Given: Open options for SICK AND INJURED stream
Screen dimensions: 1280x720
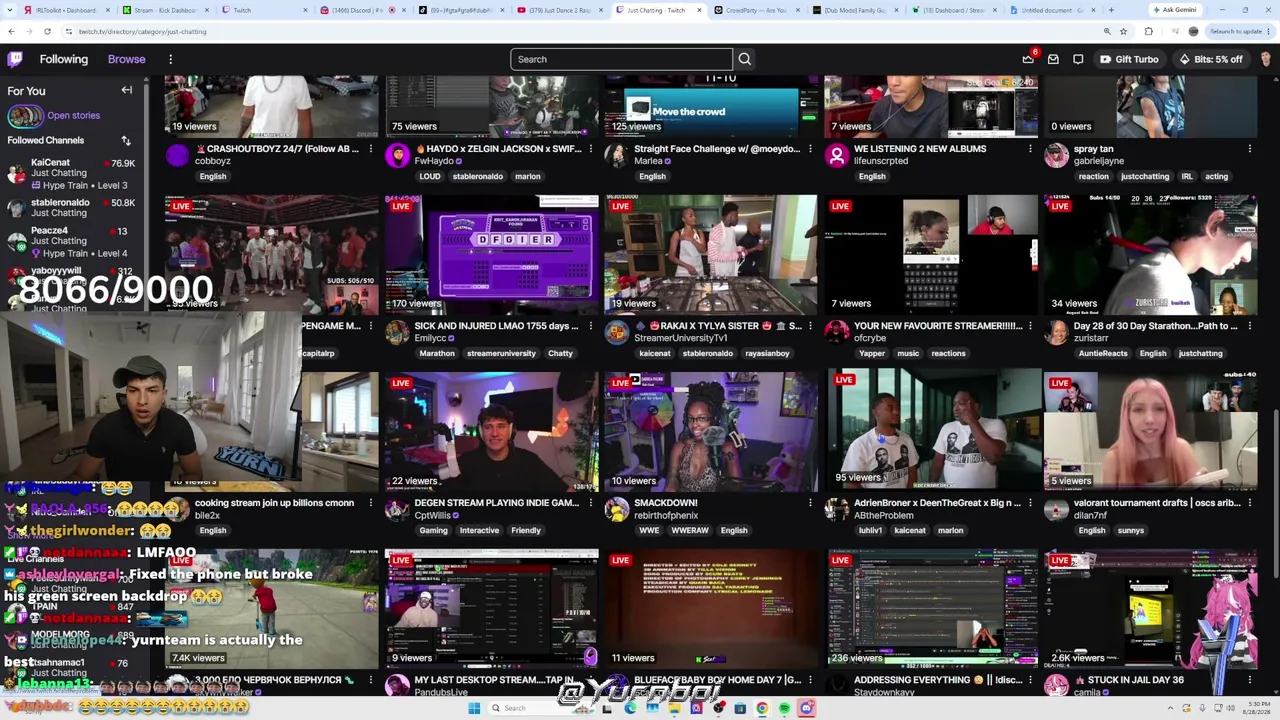Looking at the screenshot, I should [x=591, y=326].
